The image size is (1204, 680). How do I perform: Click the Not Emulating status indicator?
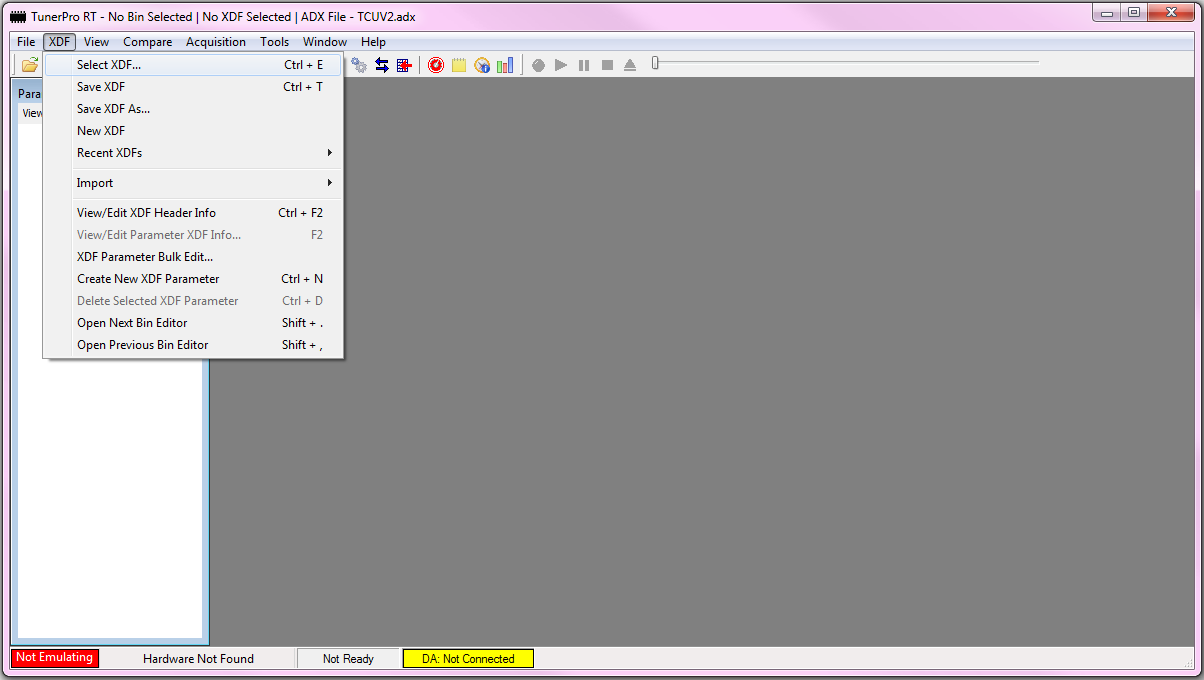pos(55,658)
